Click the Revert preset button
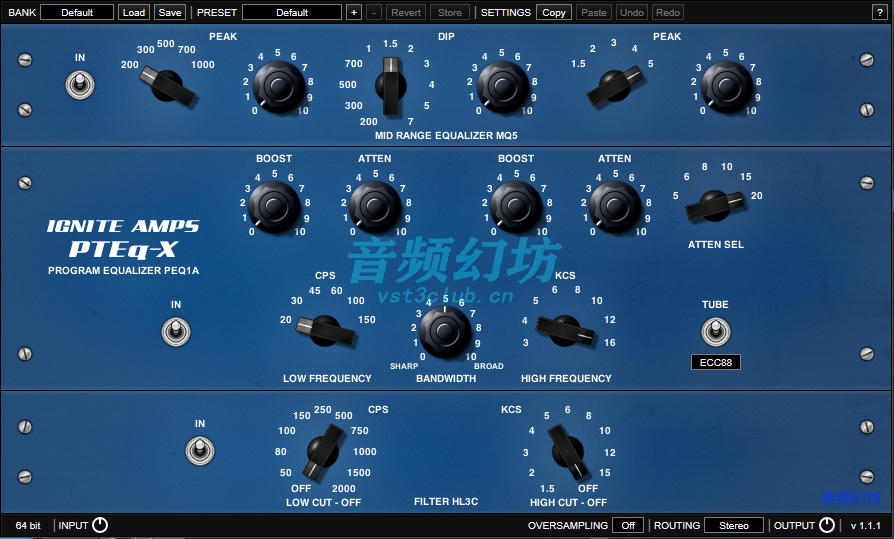Viewport: 894px width, 539px height. (x=406, y=13)
